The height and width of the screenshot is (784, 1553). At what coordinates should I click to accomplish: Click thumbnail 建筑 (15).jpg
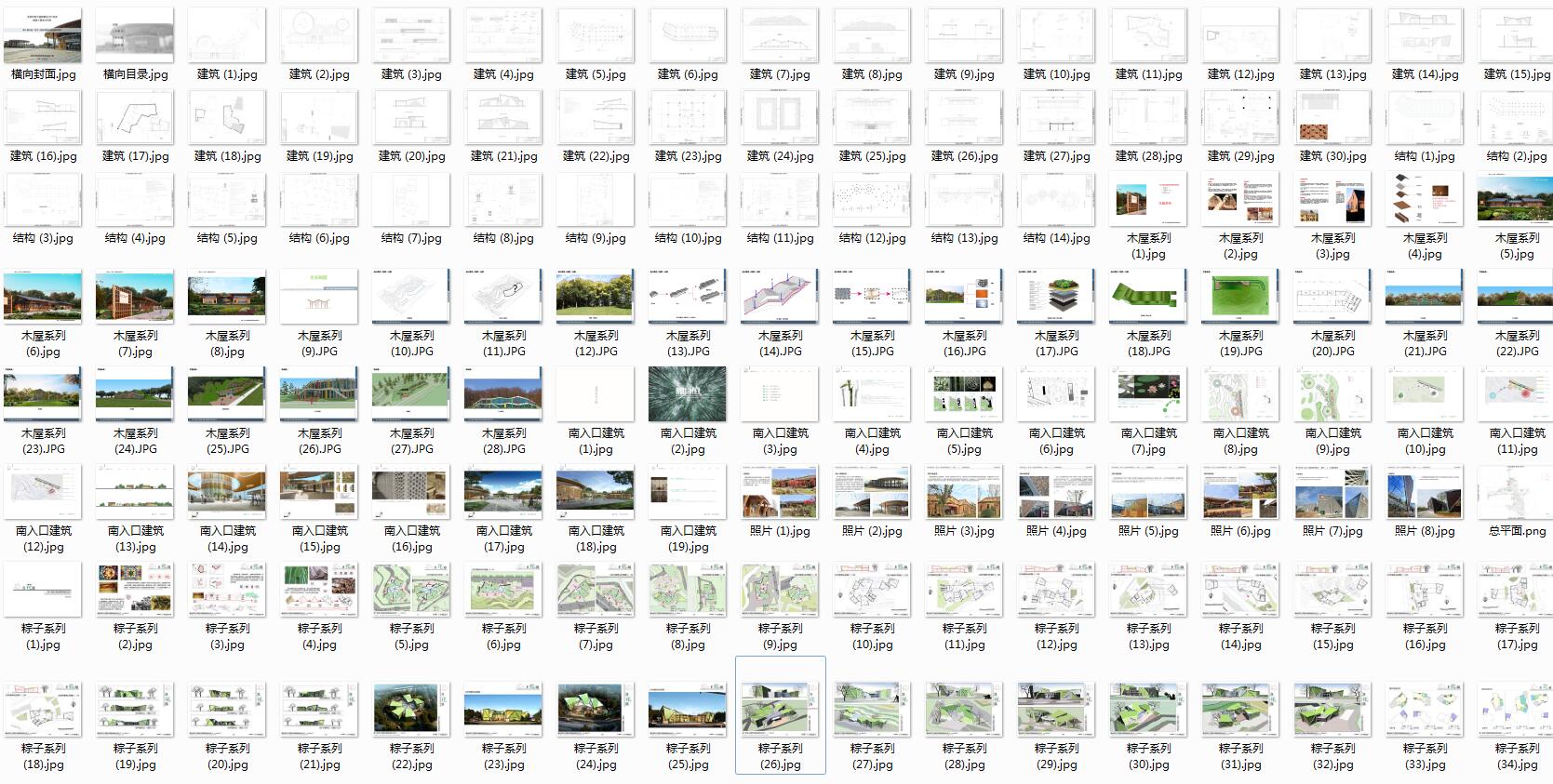pos(1517,36)
